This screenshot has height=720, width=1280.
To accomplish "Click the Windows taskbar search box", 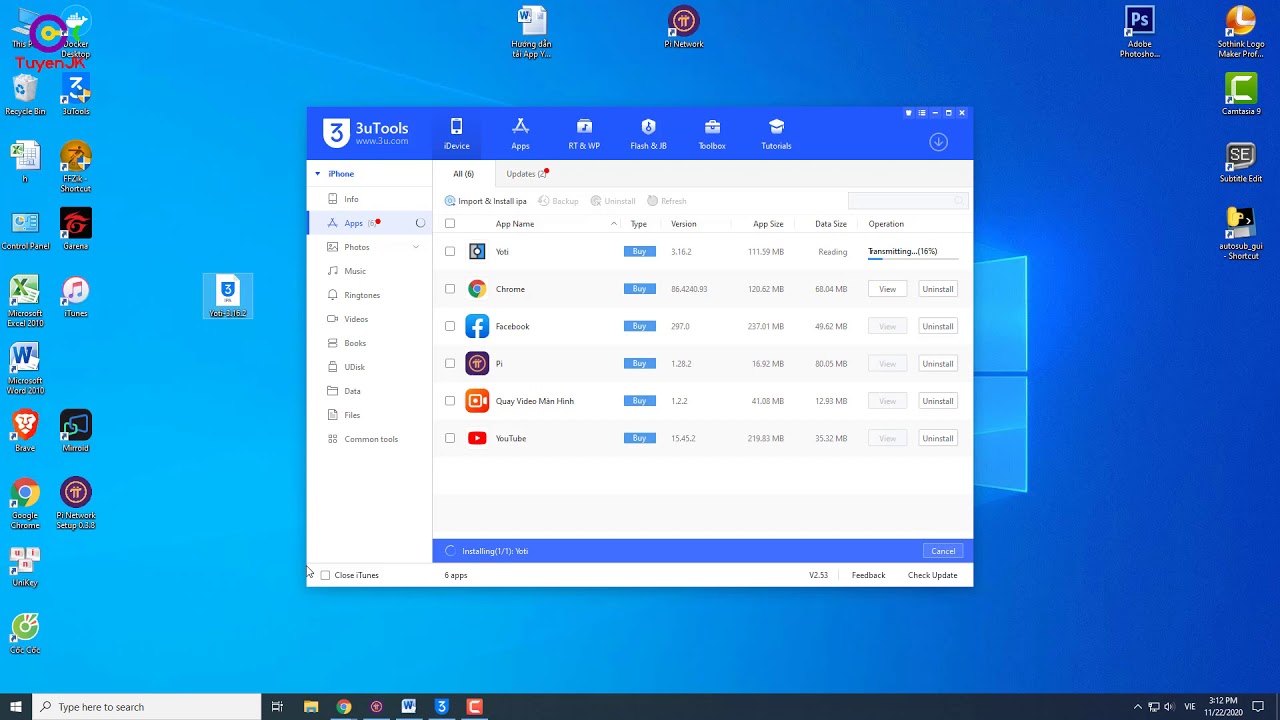I will coord(146,707).
